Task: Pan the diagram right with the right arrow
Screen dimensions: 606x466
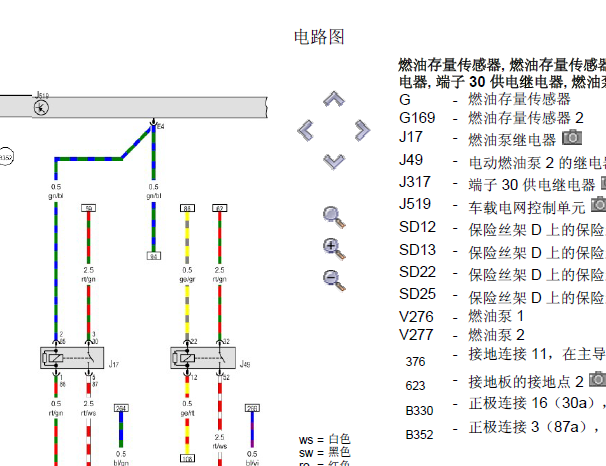Action: 363,131
